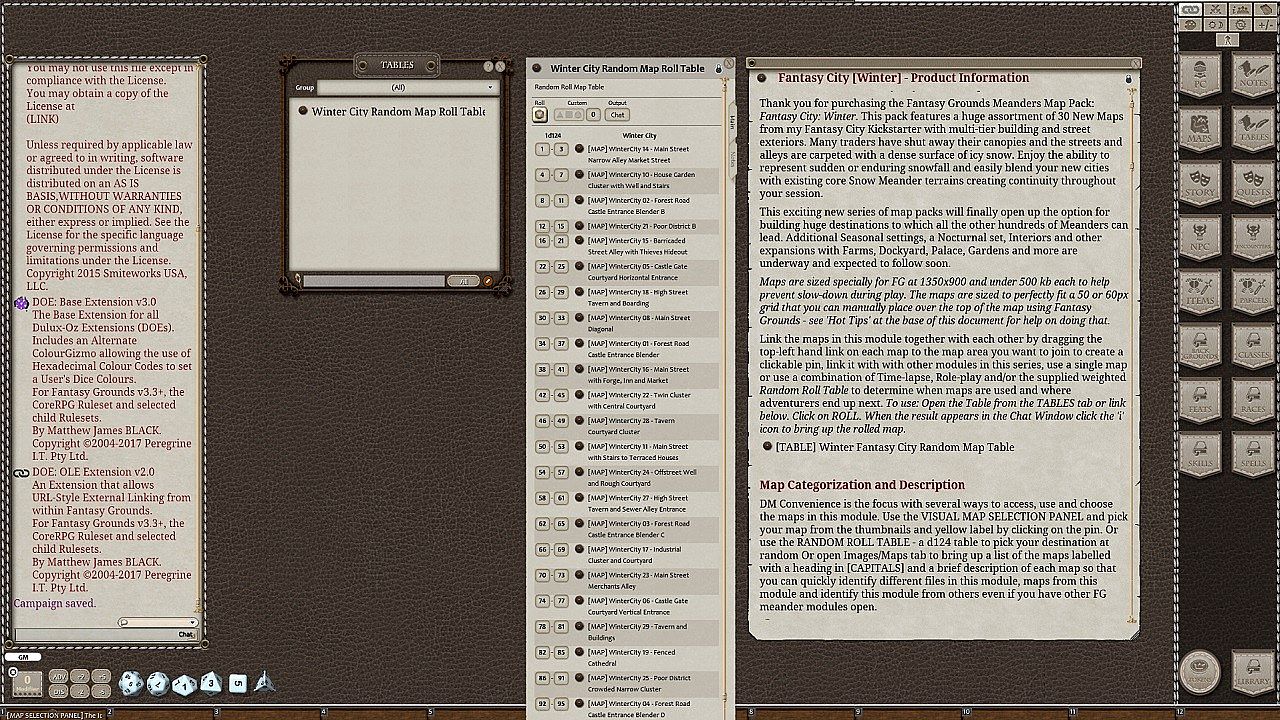Viewport: 1280px width, 720px height.
Task: Open the Story sidebar panel
Action: tap(1200, 182)
